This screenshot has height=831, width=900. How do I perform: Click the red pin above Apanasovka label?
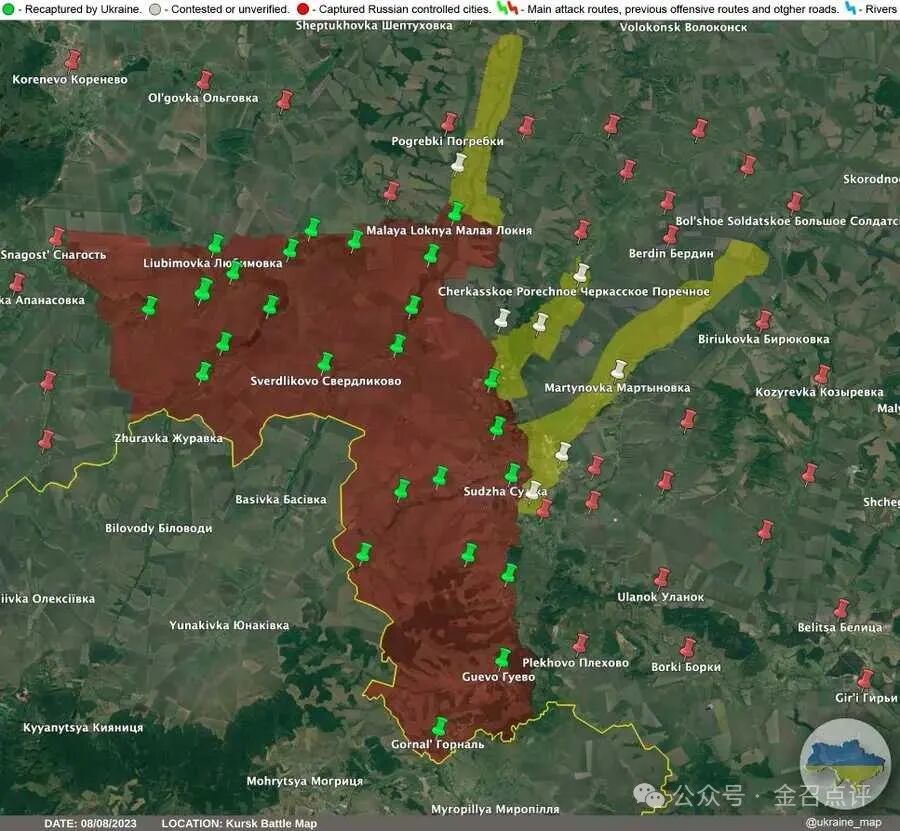pos(17,284)
